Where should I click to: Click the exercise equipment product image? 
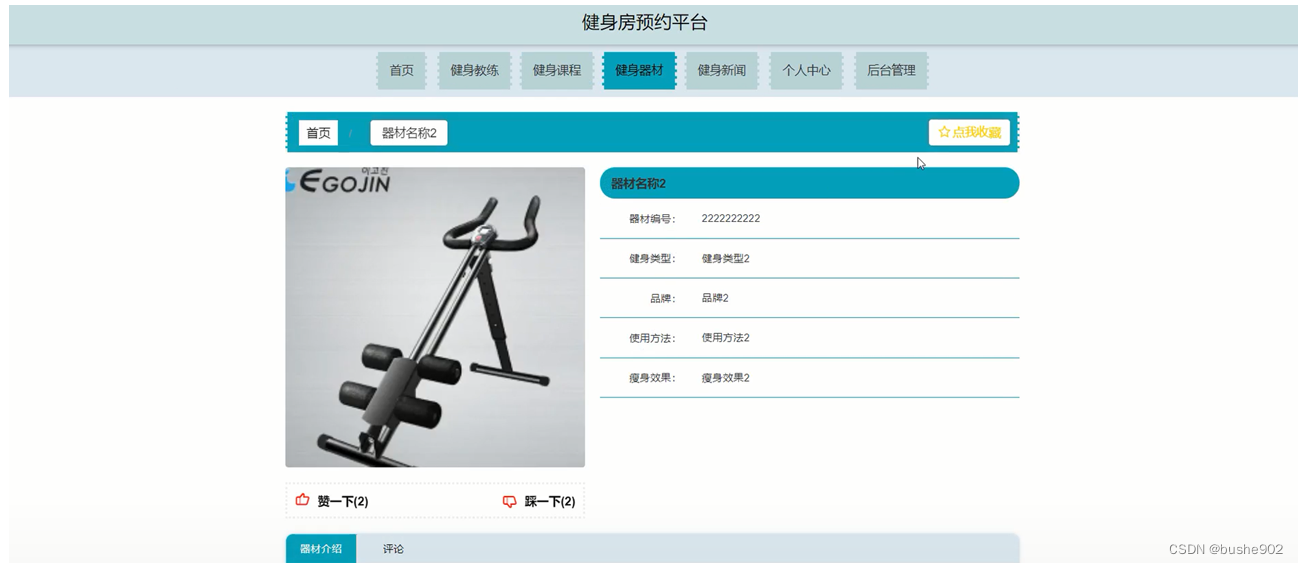coord(435,317)
